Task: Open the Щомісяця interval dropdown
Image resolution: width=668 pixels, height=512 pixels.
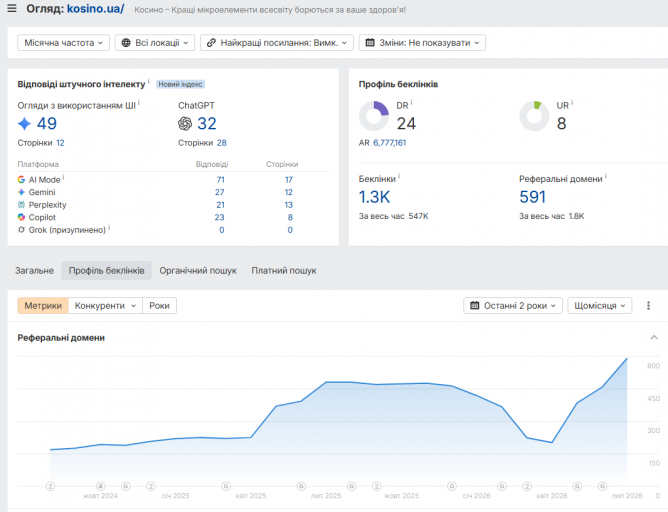Action: click(x=599, y=305)
